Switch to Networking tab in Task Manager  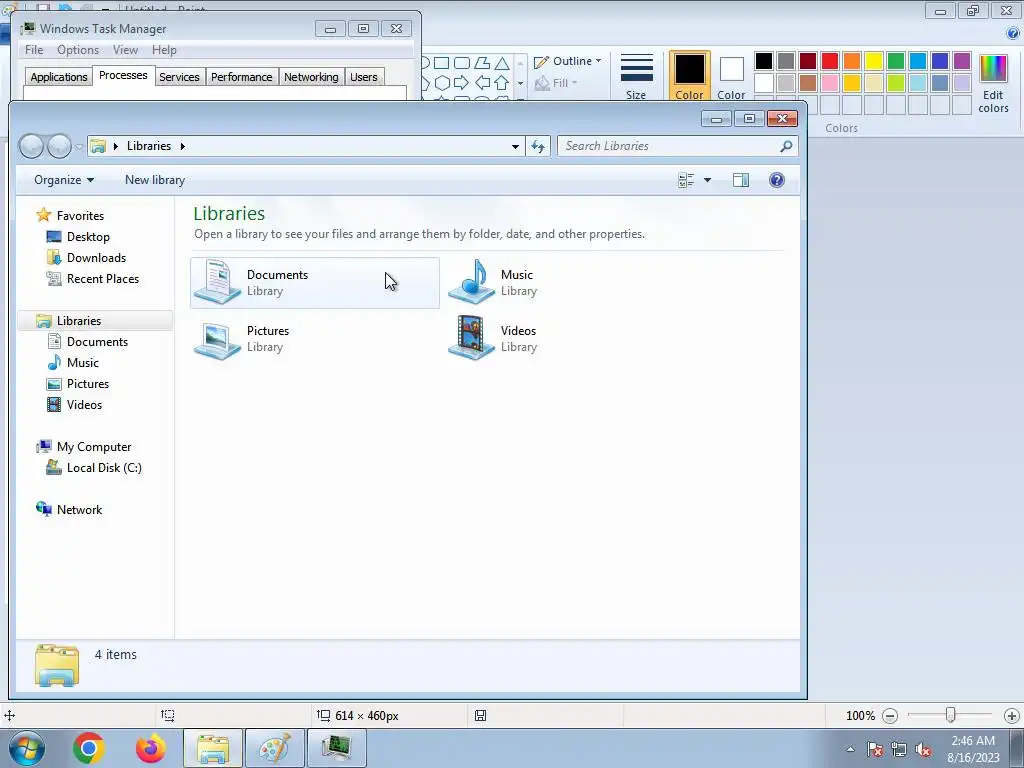(x=311, y=77)
